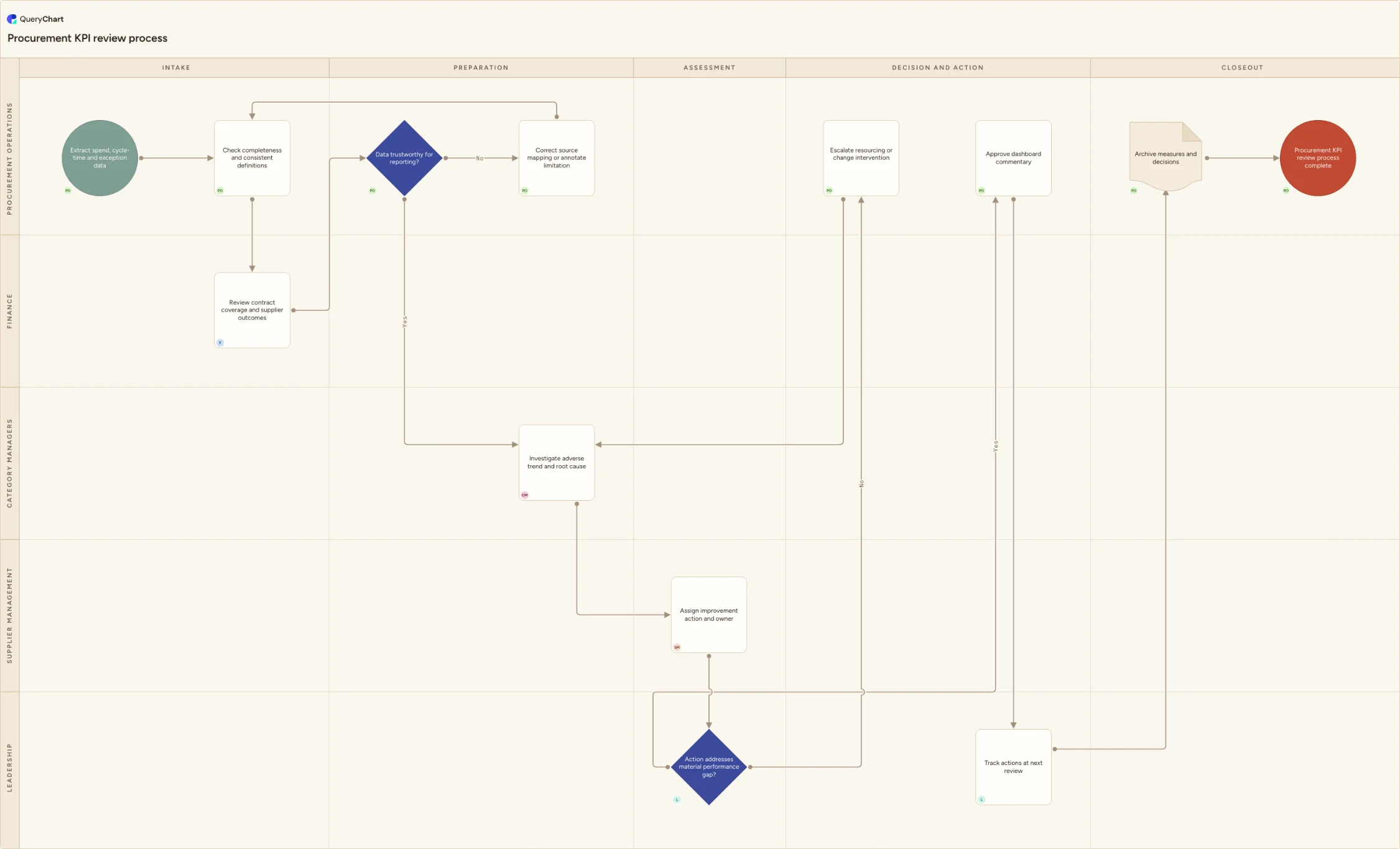Click the PO badge under Archive measures document
Image resolution: width=1400 pixels, height=849 pixels.
point(1134,190)
